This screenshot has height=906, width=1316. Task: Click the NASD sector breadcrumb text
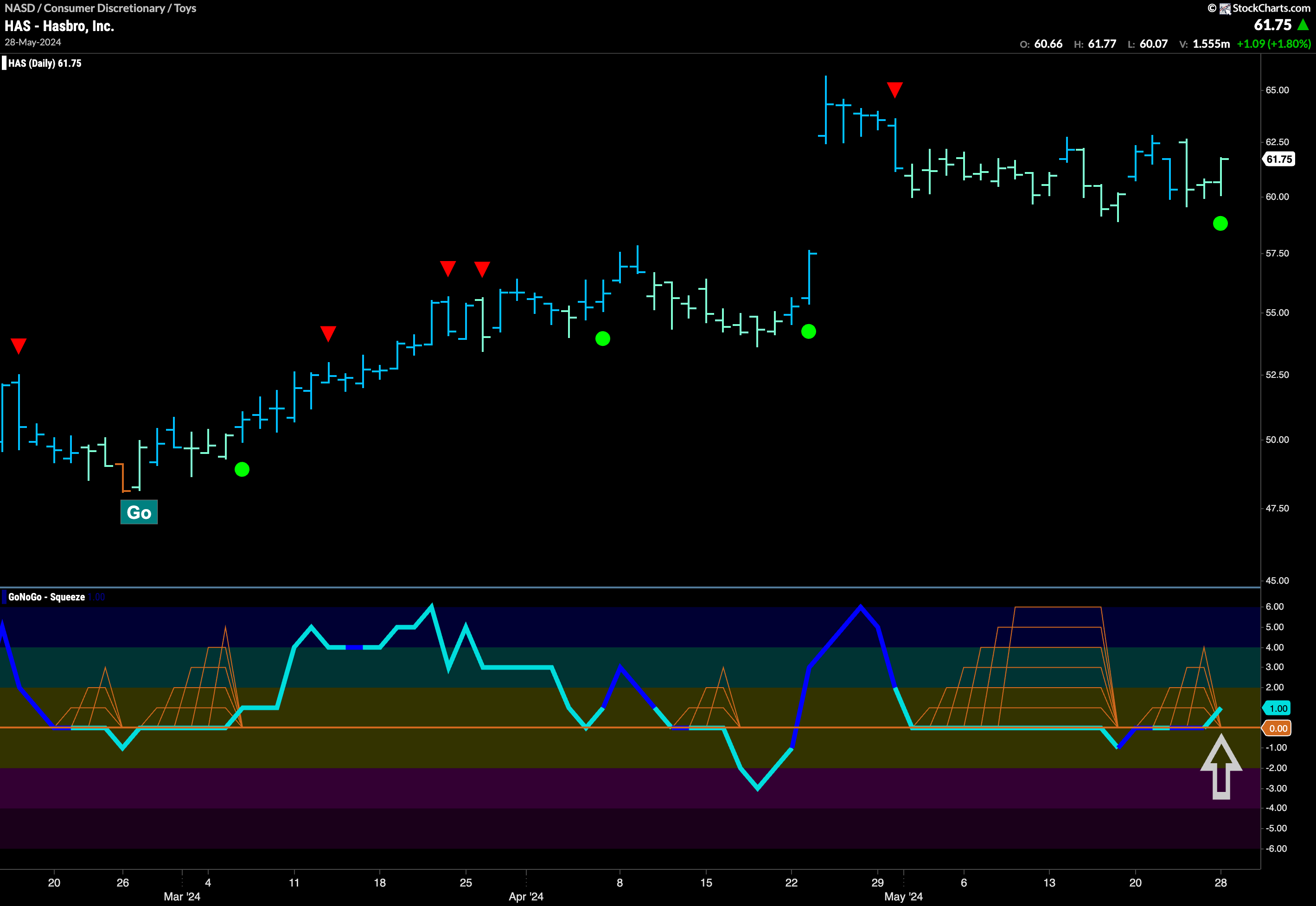click(x=100, y=8)
